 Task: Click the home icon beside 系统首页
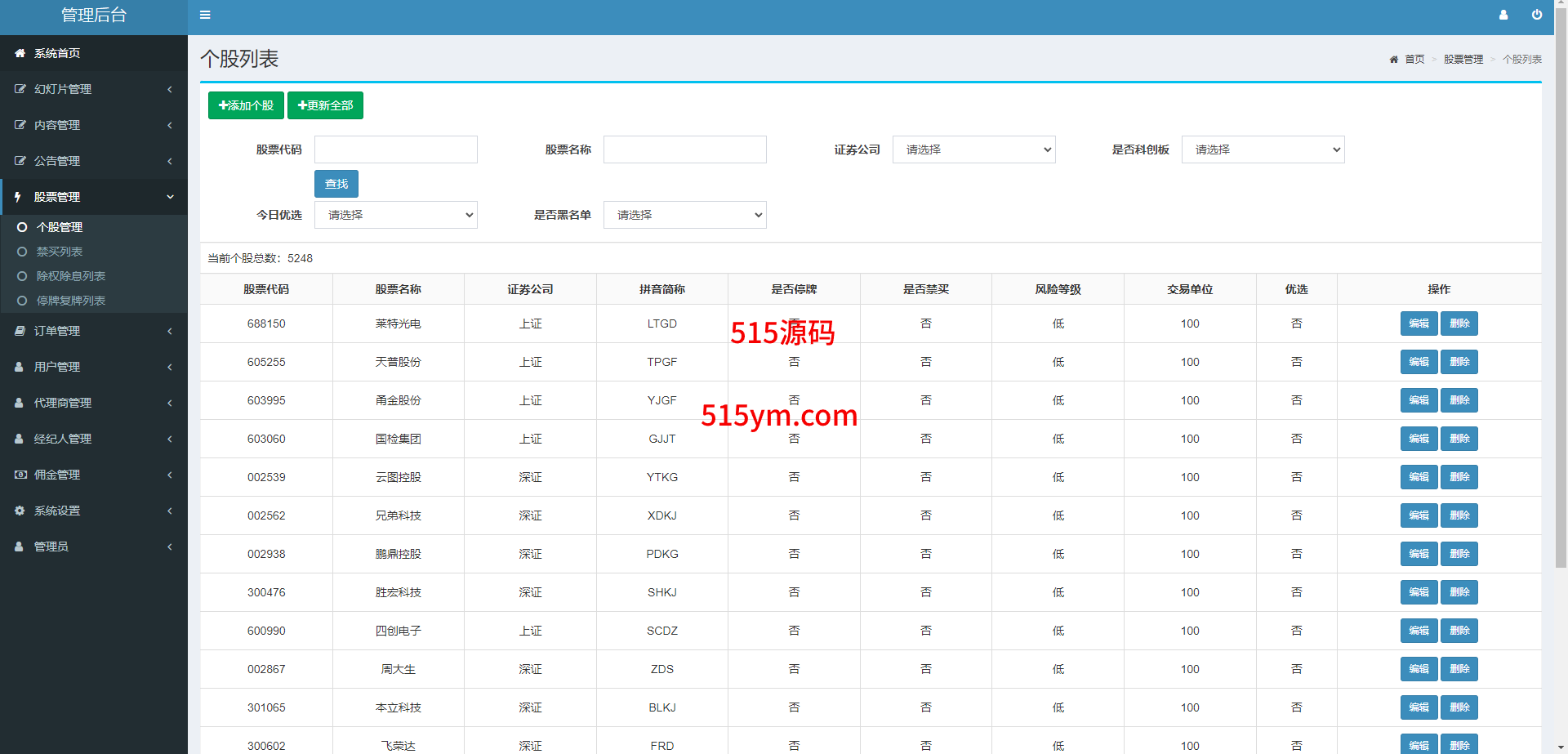tap(20, 53)
